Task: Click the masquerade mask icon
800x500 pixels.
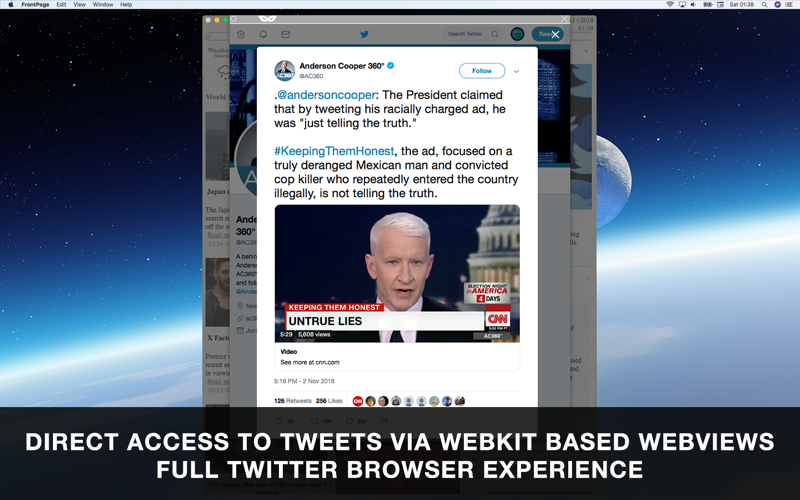Action: [x=267, y=18]
